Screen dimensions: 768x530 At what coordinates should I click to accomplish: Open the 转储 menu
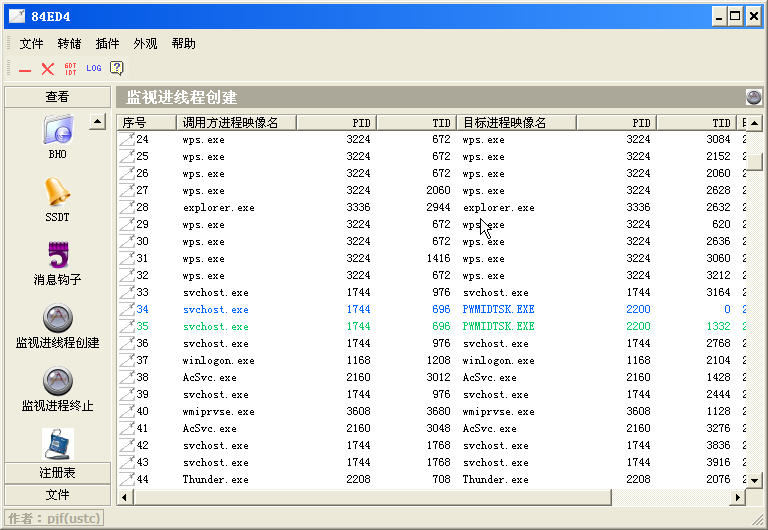[69, 44]
